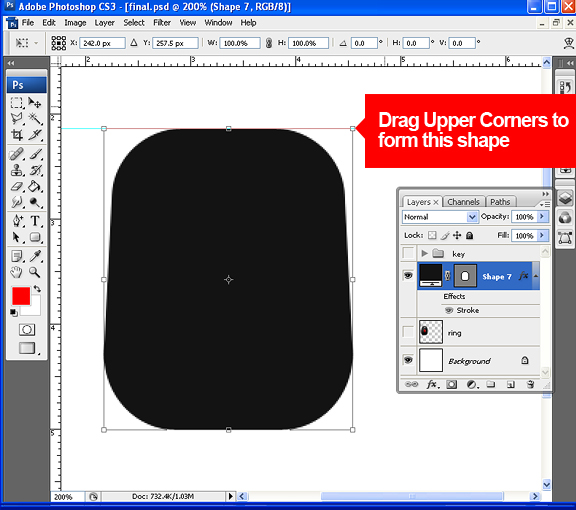
Task: Swap foreground and background colors
Action: click(37, 289)
